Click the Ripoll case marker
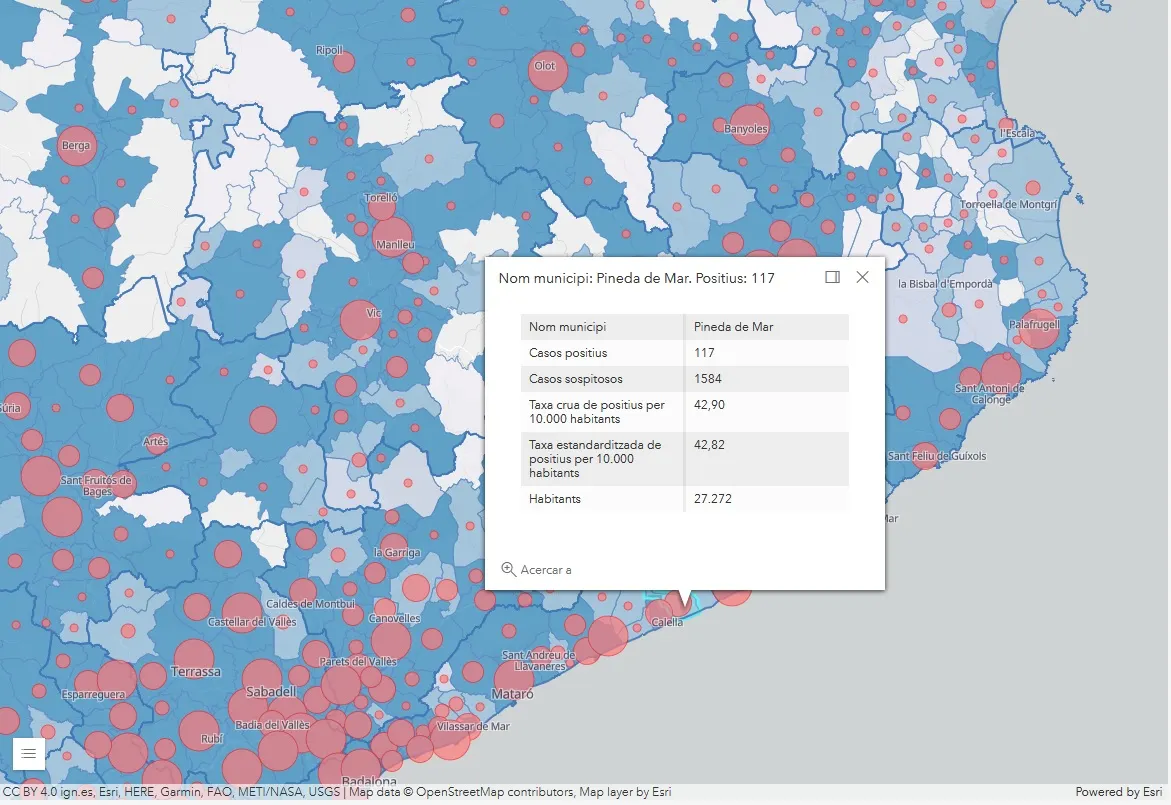The width and height of the screenshot is (1171, 805). 344,62
